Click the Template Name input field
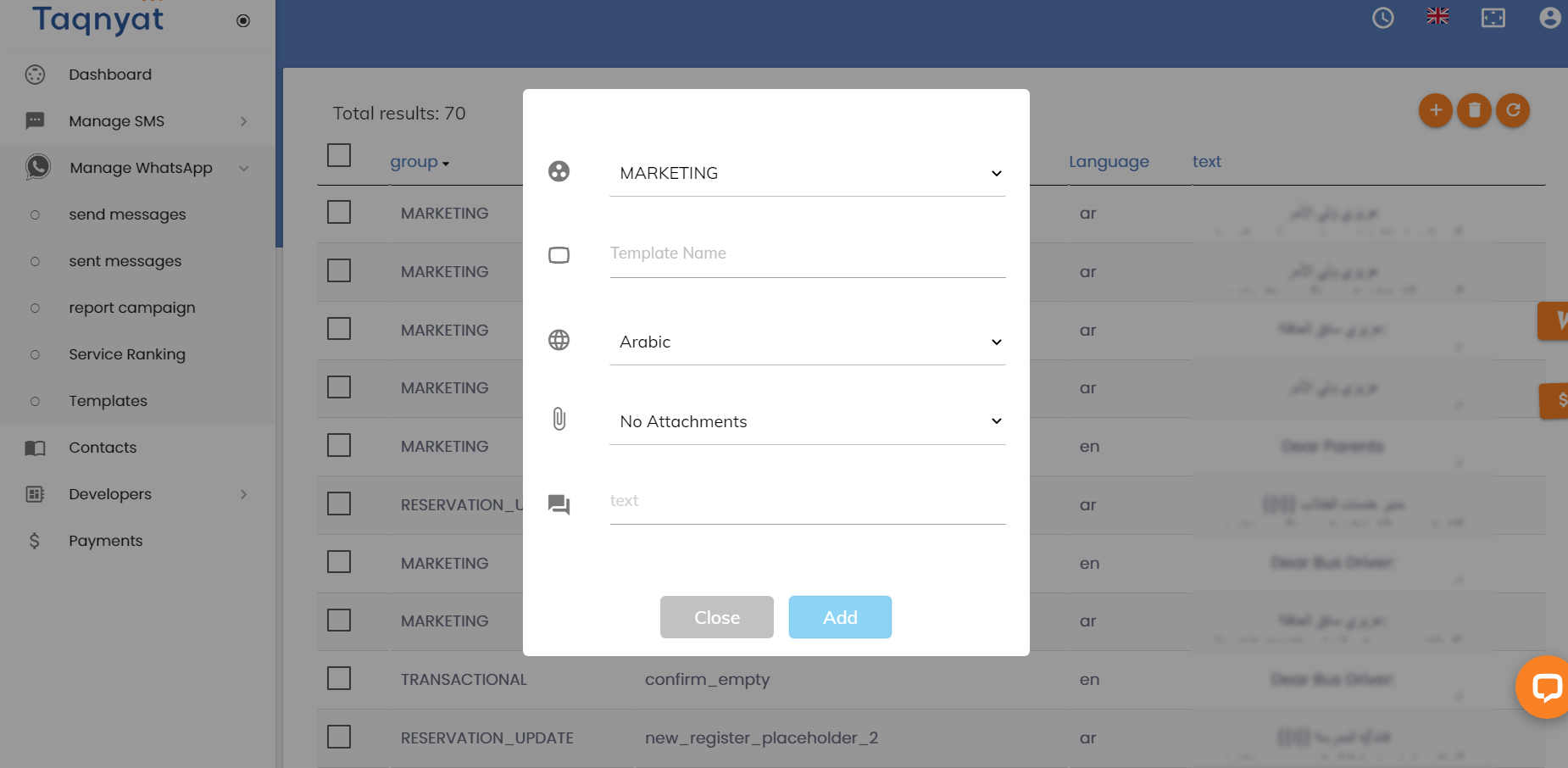This screenshot has height=768, width=1568. (x=808, y=253)
